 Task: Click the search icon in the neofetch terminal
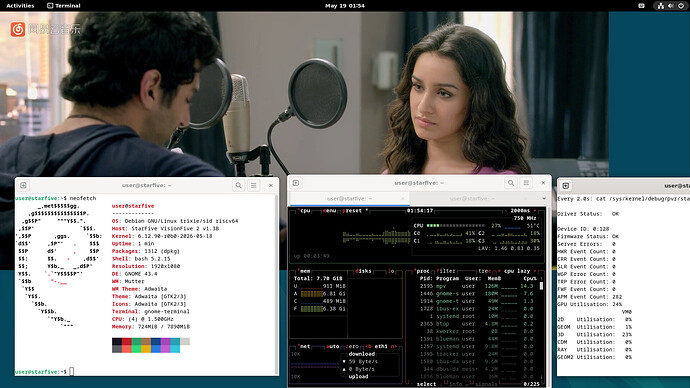pyautogui.click(x=239, y=185)
